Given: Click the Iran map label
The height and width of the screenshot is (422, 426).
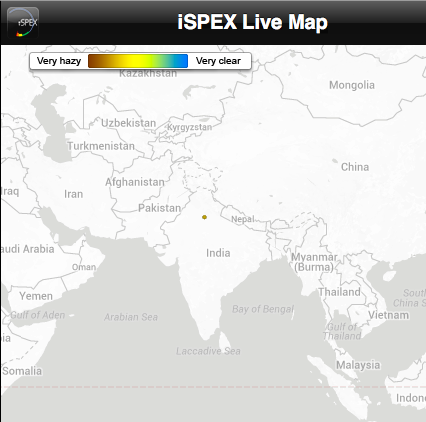Looking at the screenshot, I should tap(73, 194).
